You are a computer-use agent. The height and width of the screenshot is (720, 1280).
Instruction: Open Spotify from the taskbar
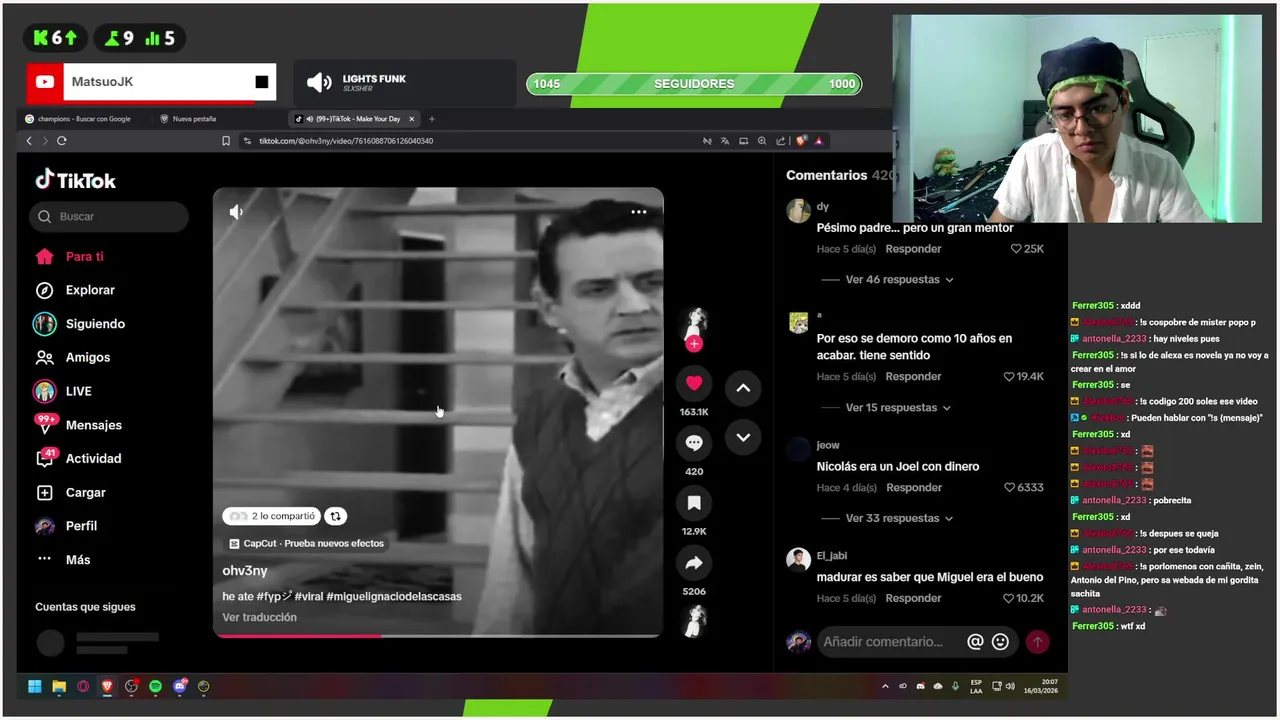[156, 686]
